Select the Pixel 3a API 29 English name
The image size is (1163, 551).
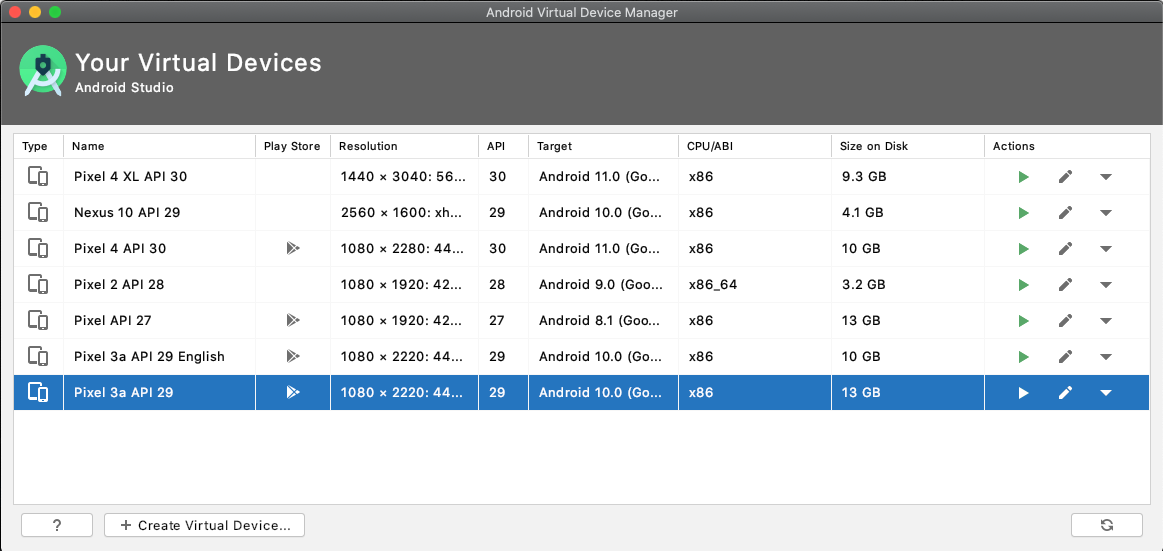tap(149, 357)
